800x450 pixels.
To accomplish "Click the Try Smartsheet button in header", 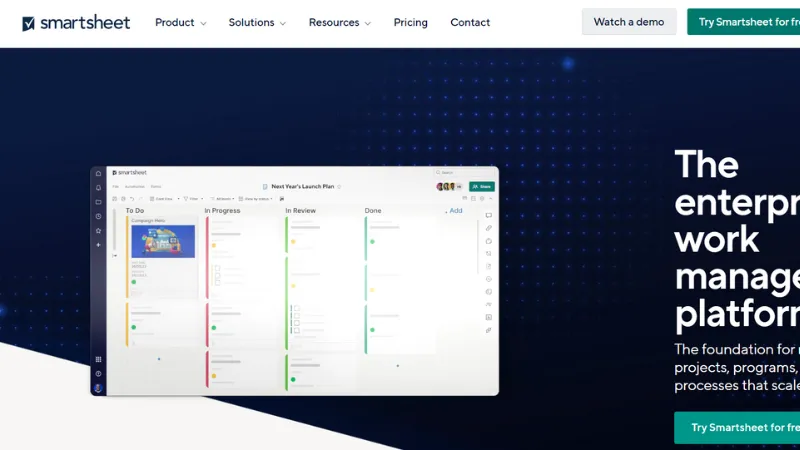I will (x=744, y=22).
